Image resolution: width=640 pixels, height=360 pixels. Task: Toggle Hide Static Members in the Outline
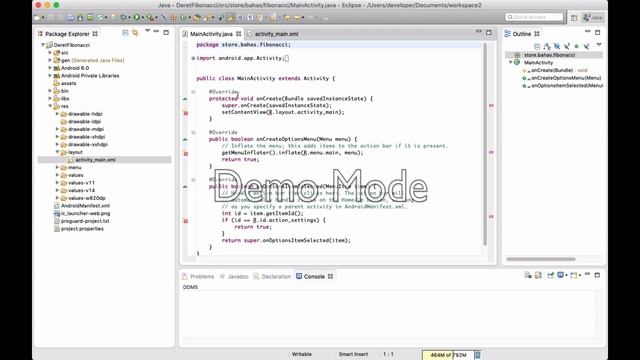[567, 47]
